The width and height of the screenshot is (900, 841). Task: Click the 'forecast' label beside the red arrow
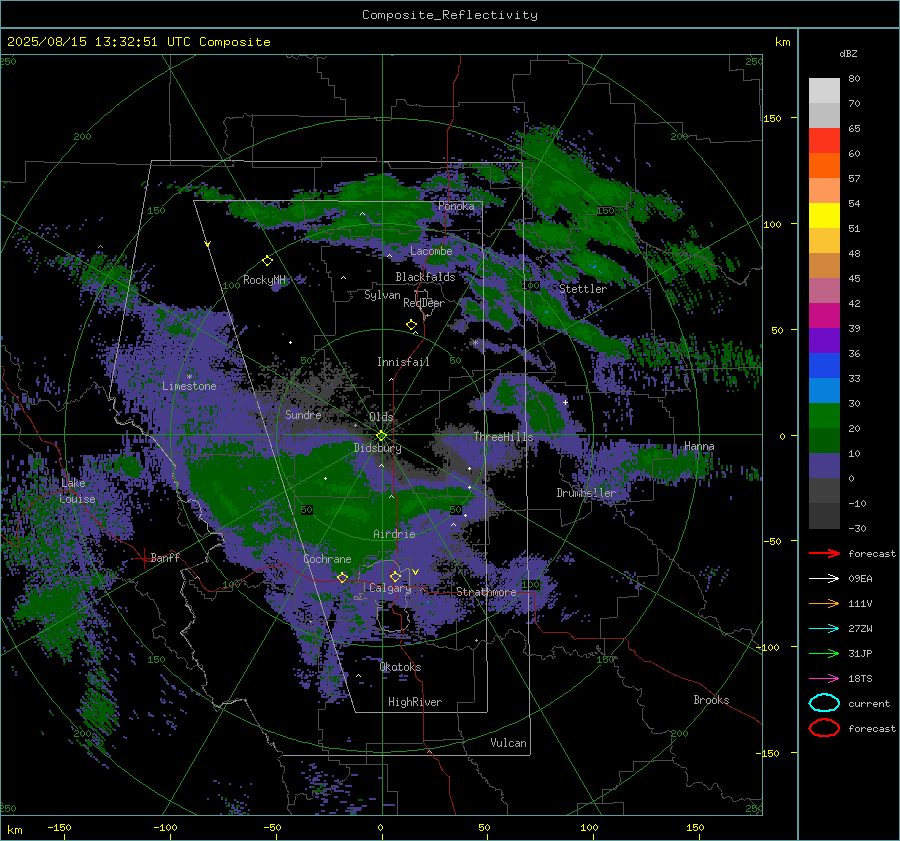[x=872, y=553]
